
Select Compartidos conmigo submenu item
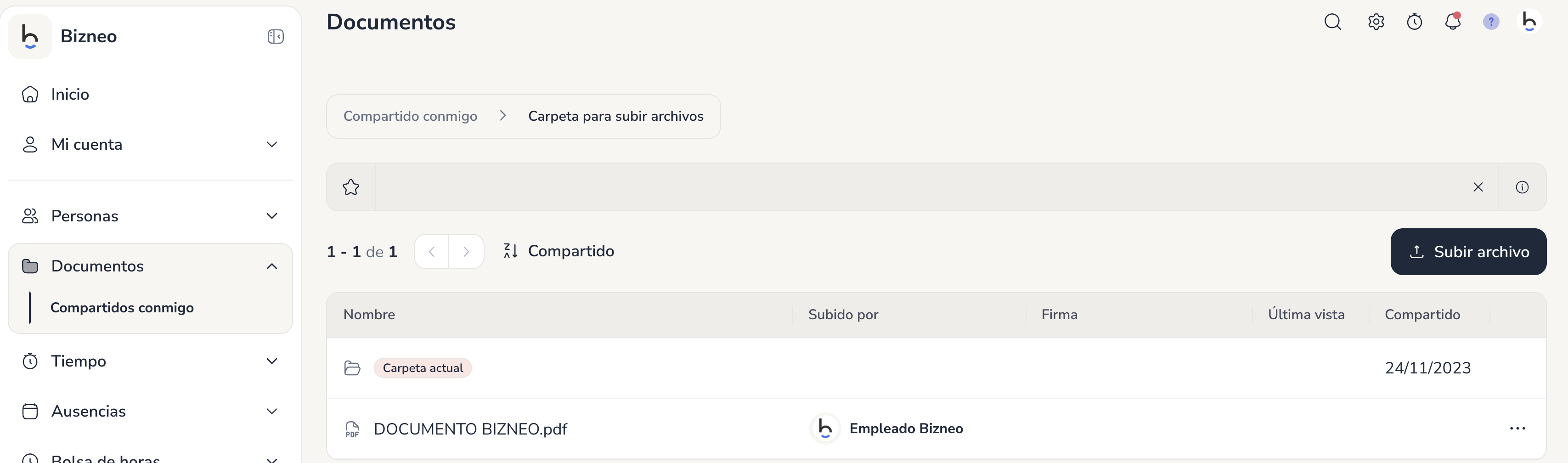122,307
